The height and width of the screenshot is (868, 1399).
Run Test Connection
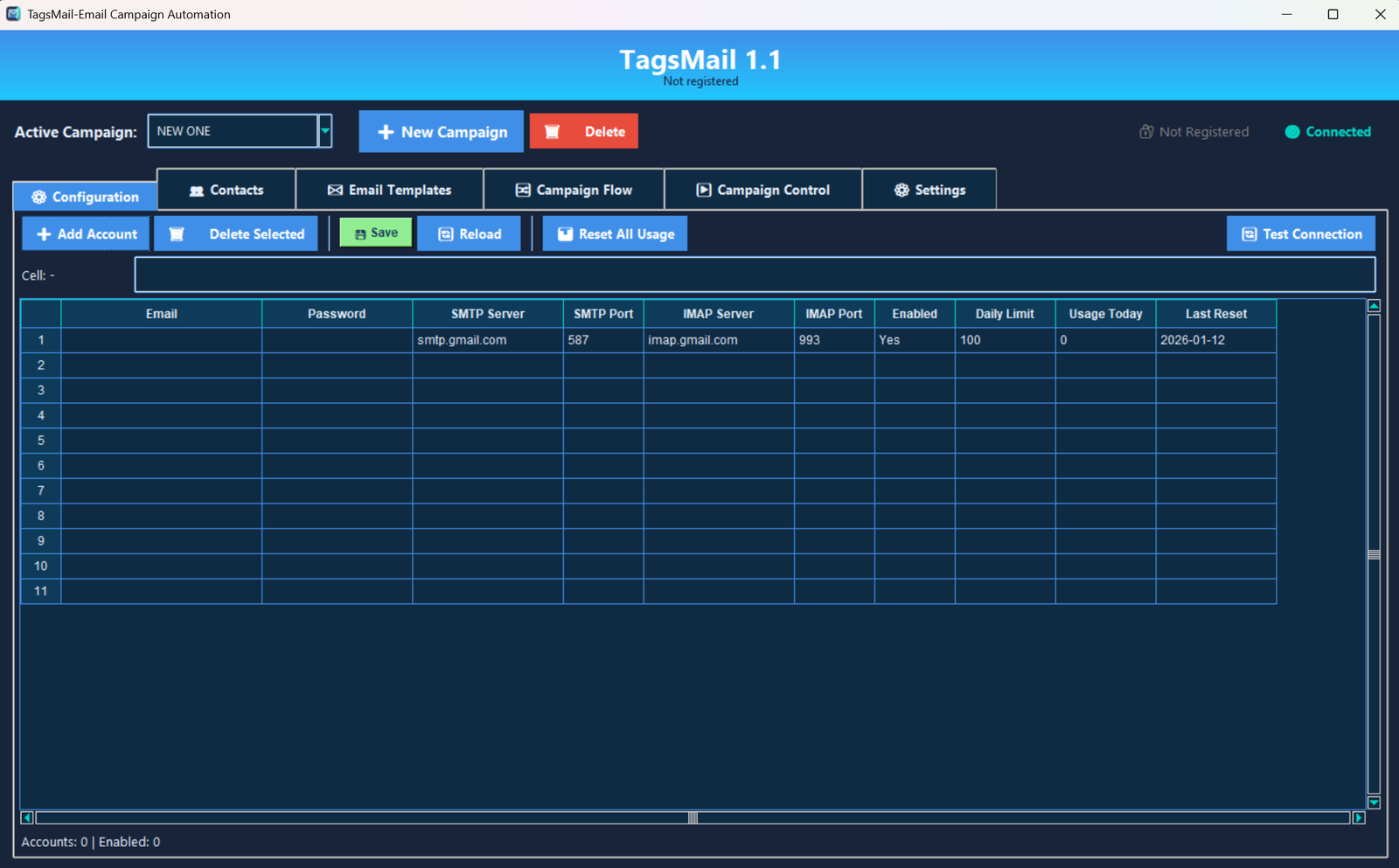[1300, 234]
